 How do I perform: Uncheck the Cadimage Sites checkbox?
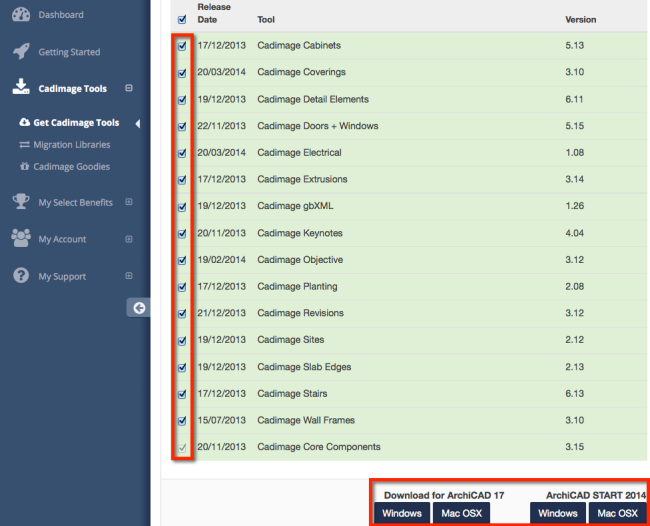pyautogui.click(x=182, y=341)
